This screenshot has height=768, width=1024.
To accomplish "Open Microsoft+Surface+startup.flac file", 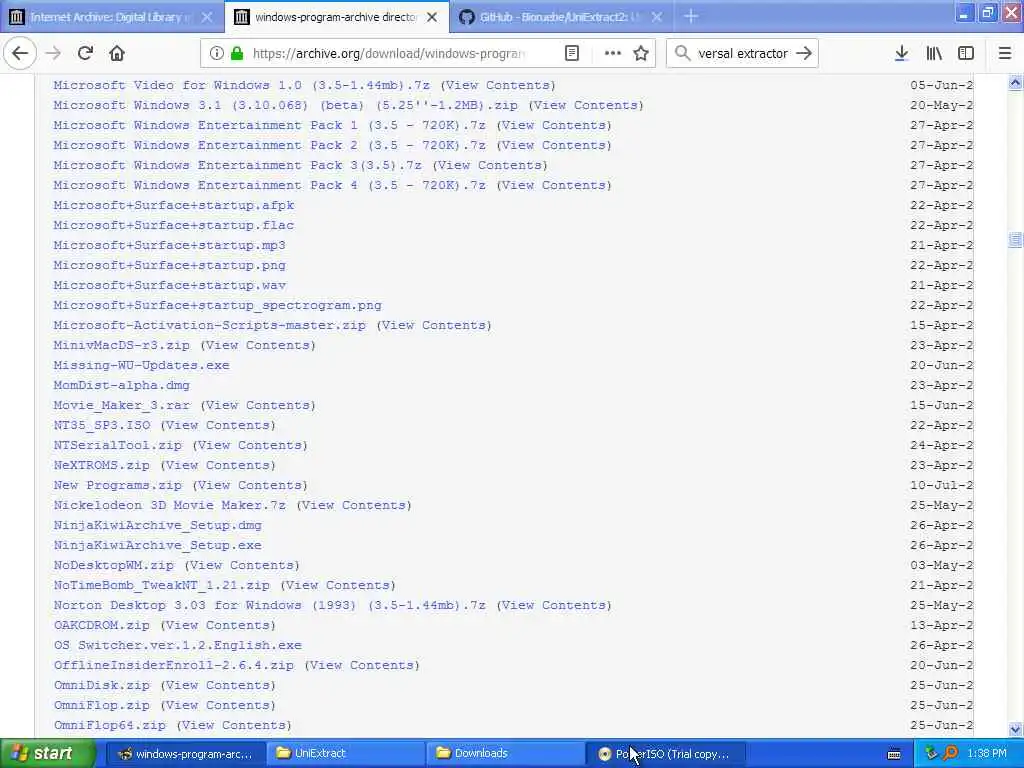I will point(174,225).
